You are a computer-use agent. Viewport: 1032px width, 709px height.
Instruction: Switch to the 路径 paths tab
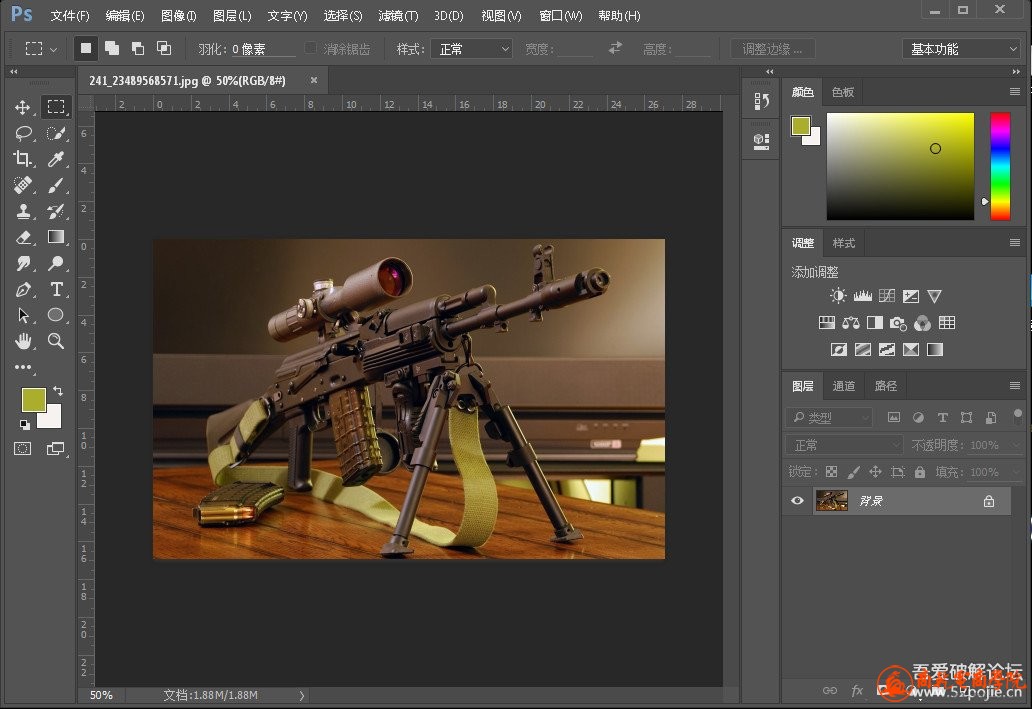[885, 386]
